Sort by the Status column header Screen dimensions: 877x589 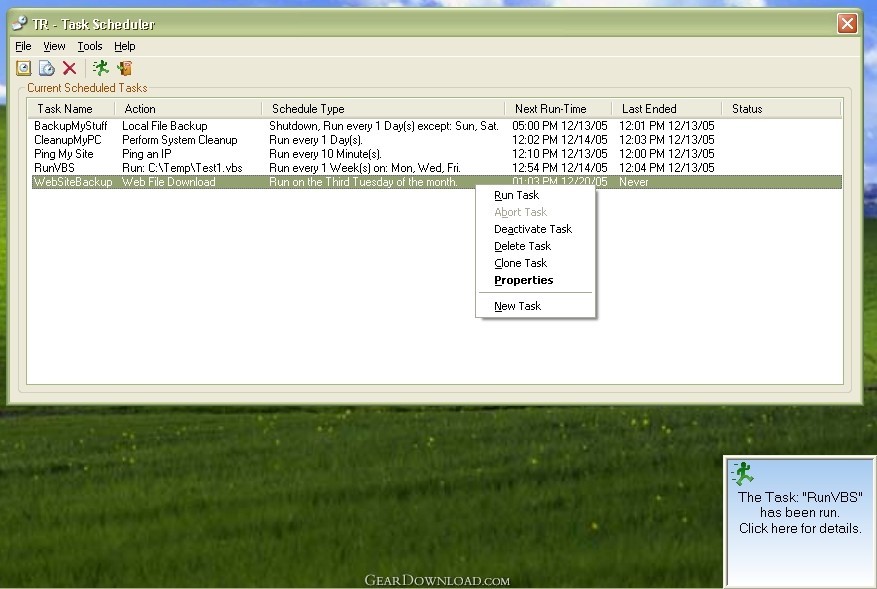click(781, 109)
